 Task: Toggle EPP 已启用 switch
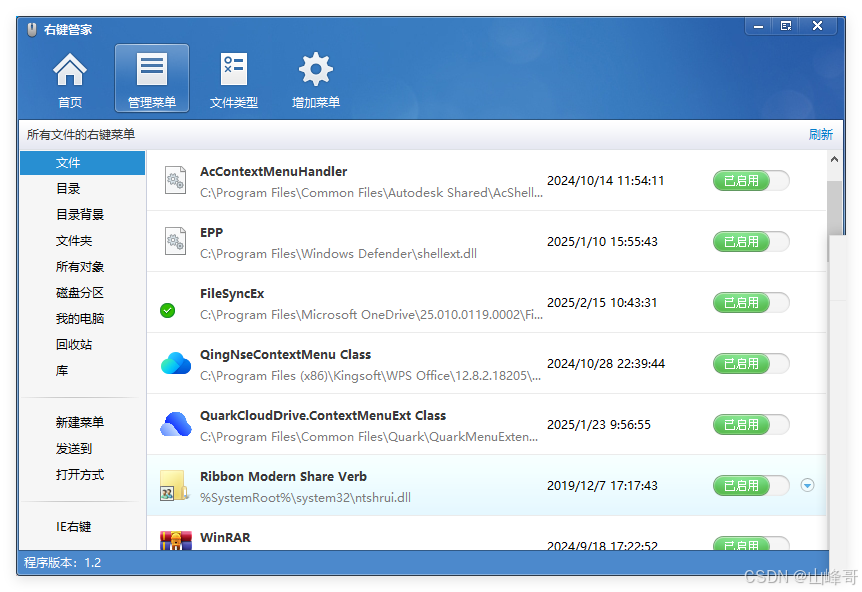[x=751, y=241]
